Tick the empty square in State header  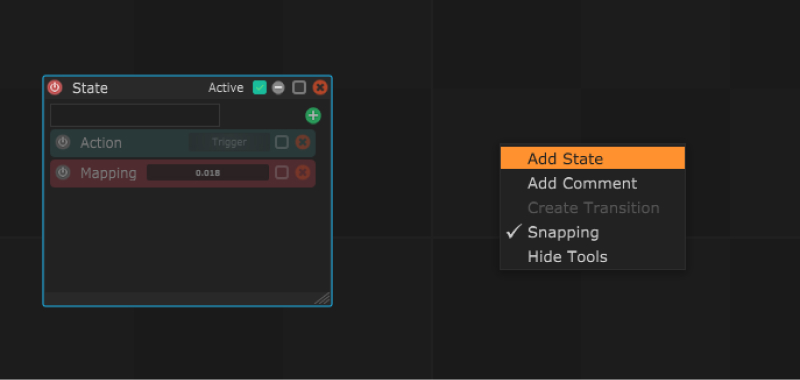[x=299, y=88]
